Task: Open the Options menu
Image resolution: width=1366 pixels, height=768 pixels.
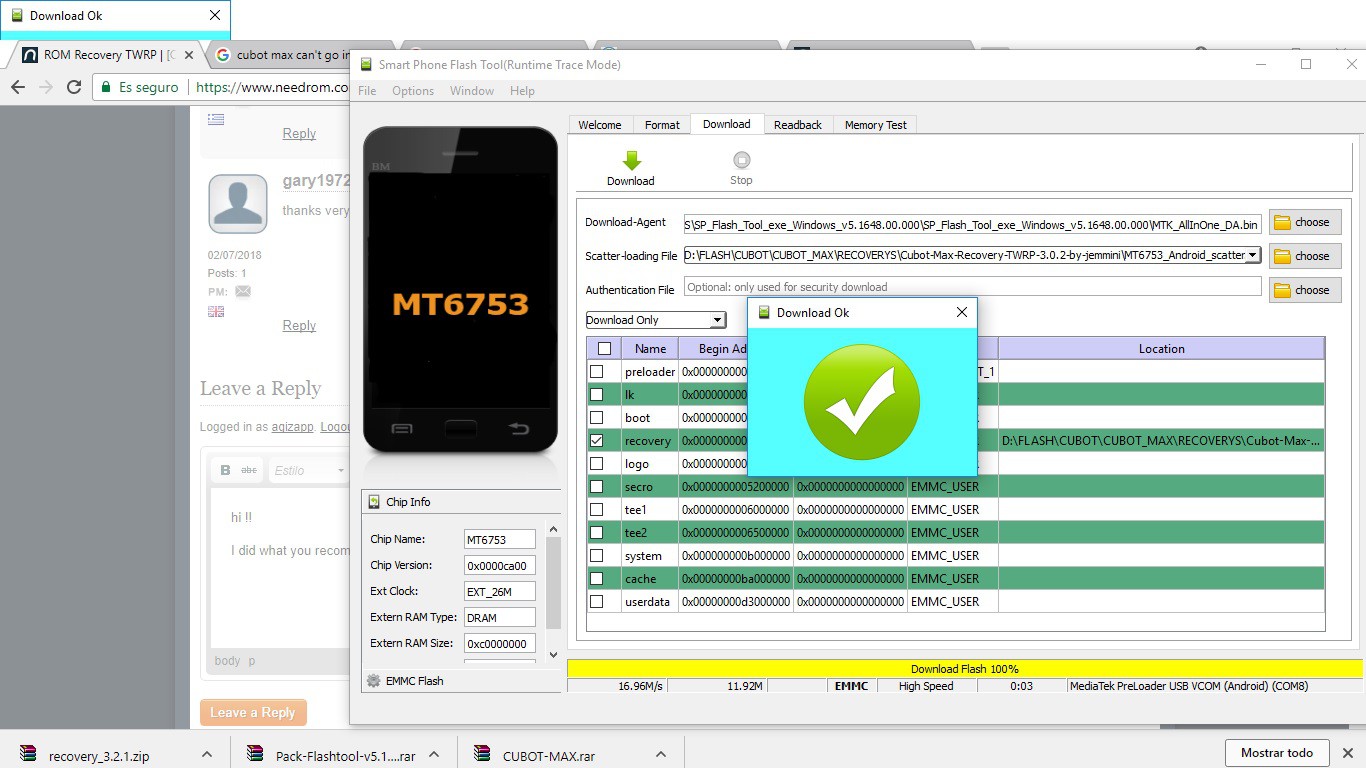Action: tap(413, 91)
